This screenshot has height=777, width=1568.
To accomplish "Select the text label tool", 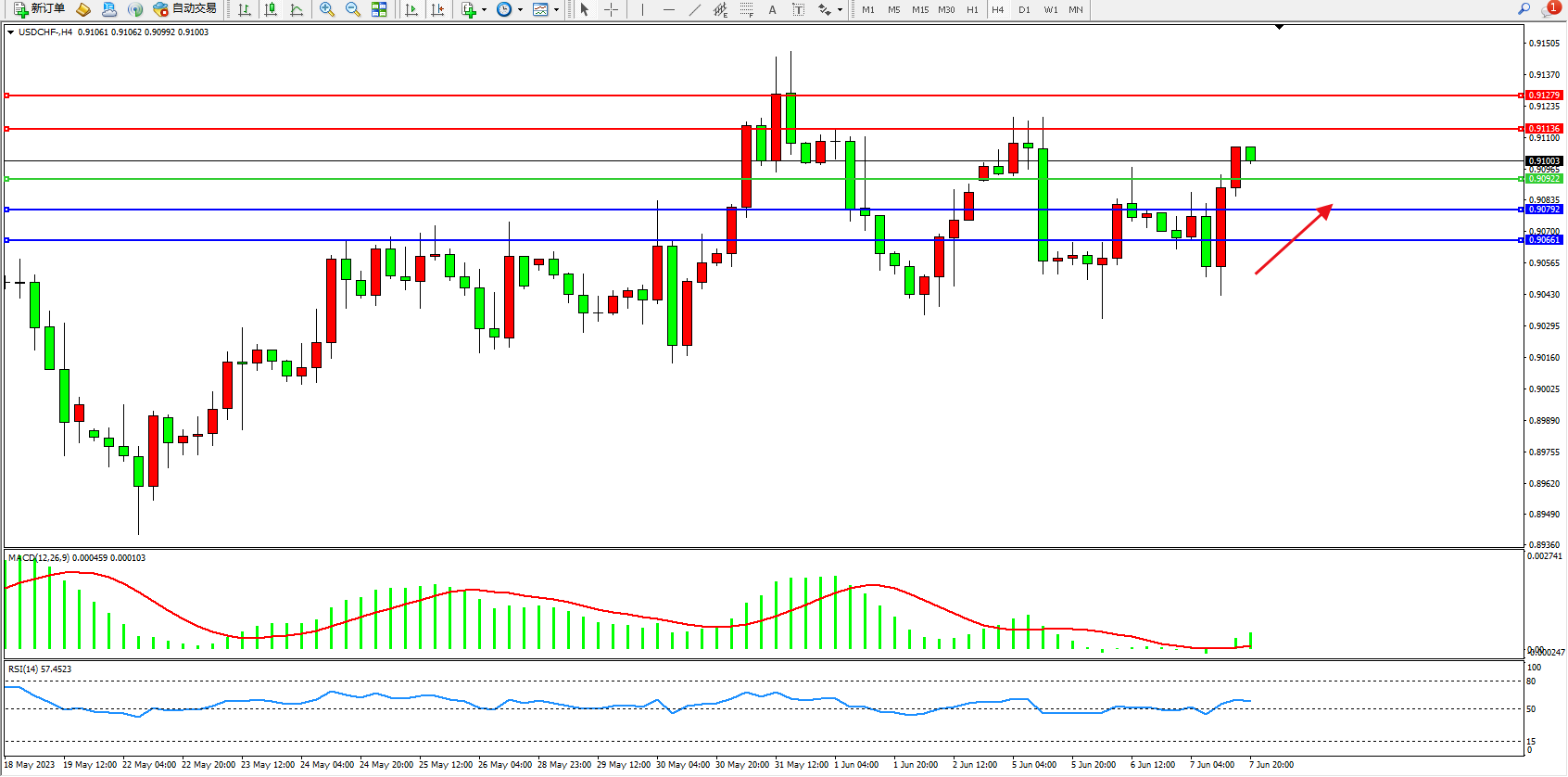I will (x=773, y=9).
